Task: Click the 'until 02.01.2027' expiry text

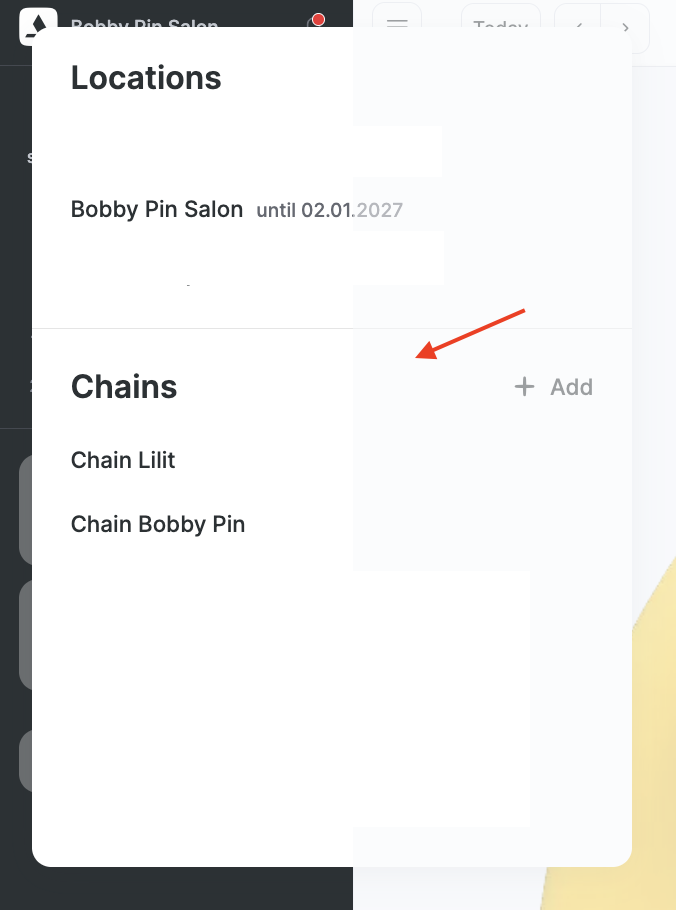Action: point(329,211)
